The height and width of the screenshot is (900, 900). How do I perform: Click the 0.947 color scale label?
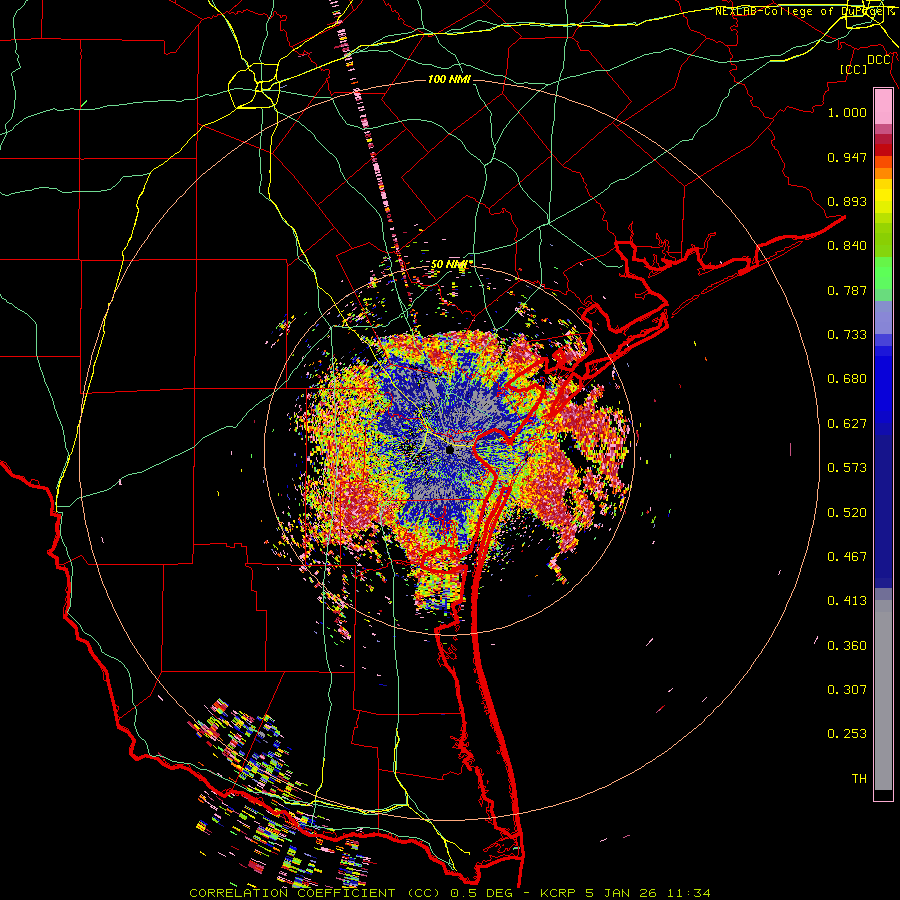pos(847,157)
